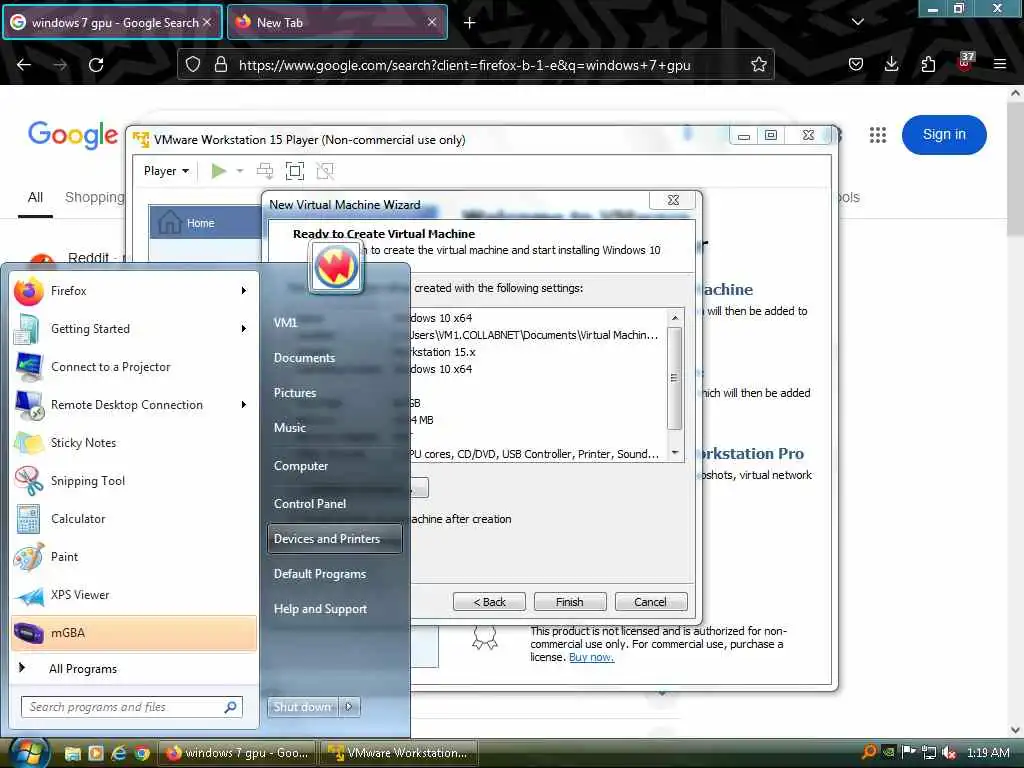Open Devices and Printers

coord(334,539)
